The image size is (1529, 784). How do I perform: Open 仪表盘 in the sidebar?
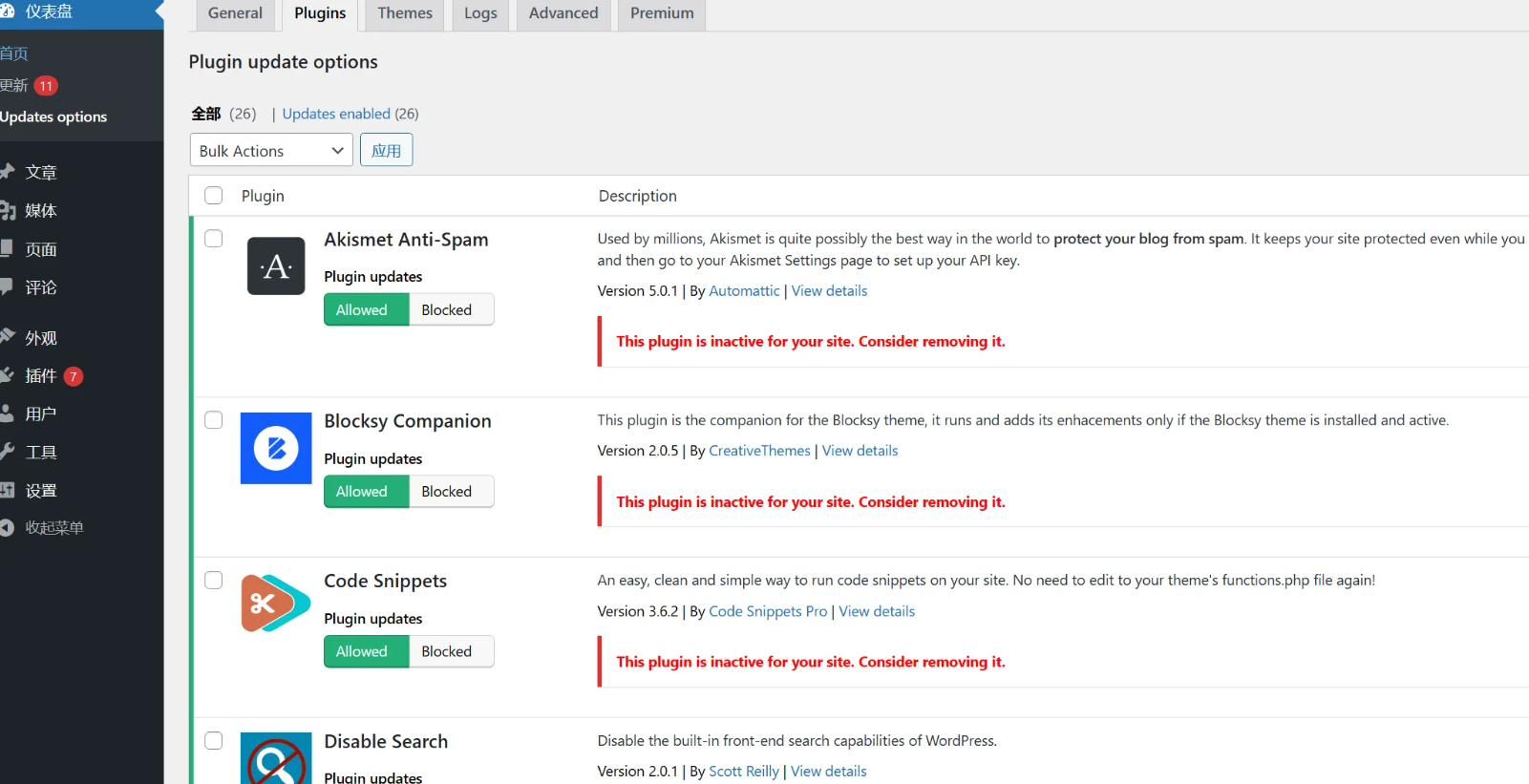pyautogui.click(x=81, y=12)
